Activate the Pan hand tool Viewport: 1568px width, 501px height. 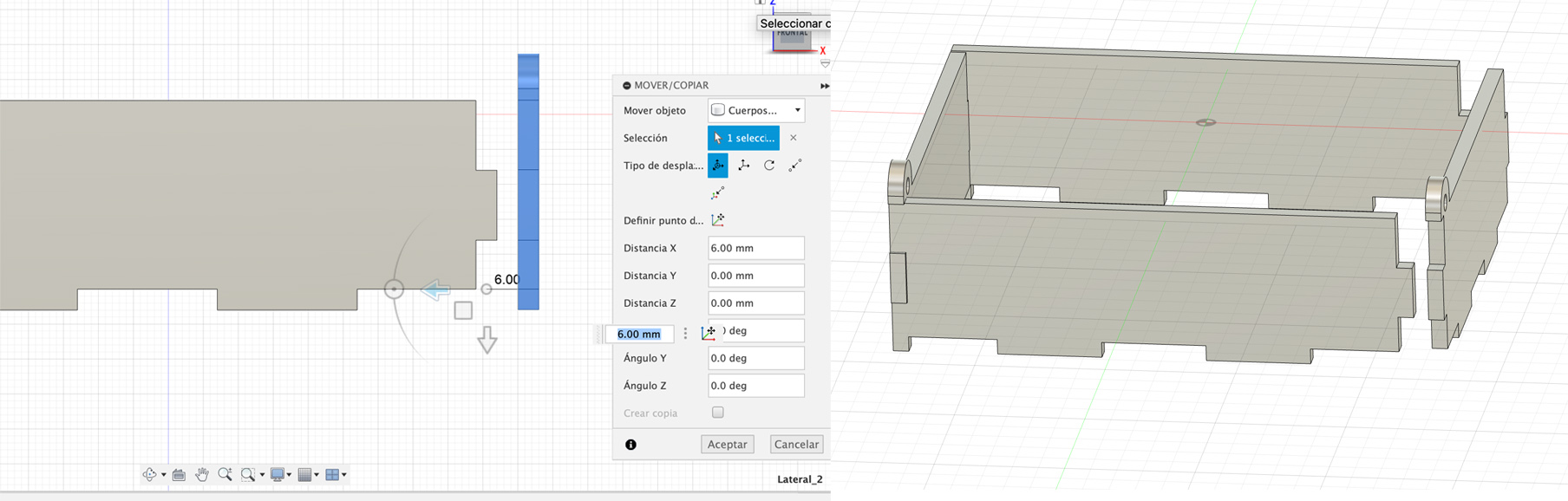(202, 474)
